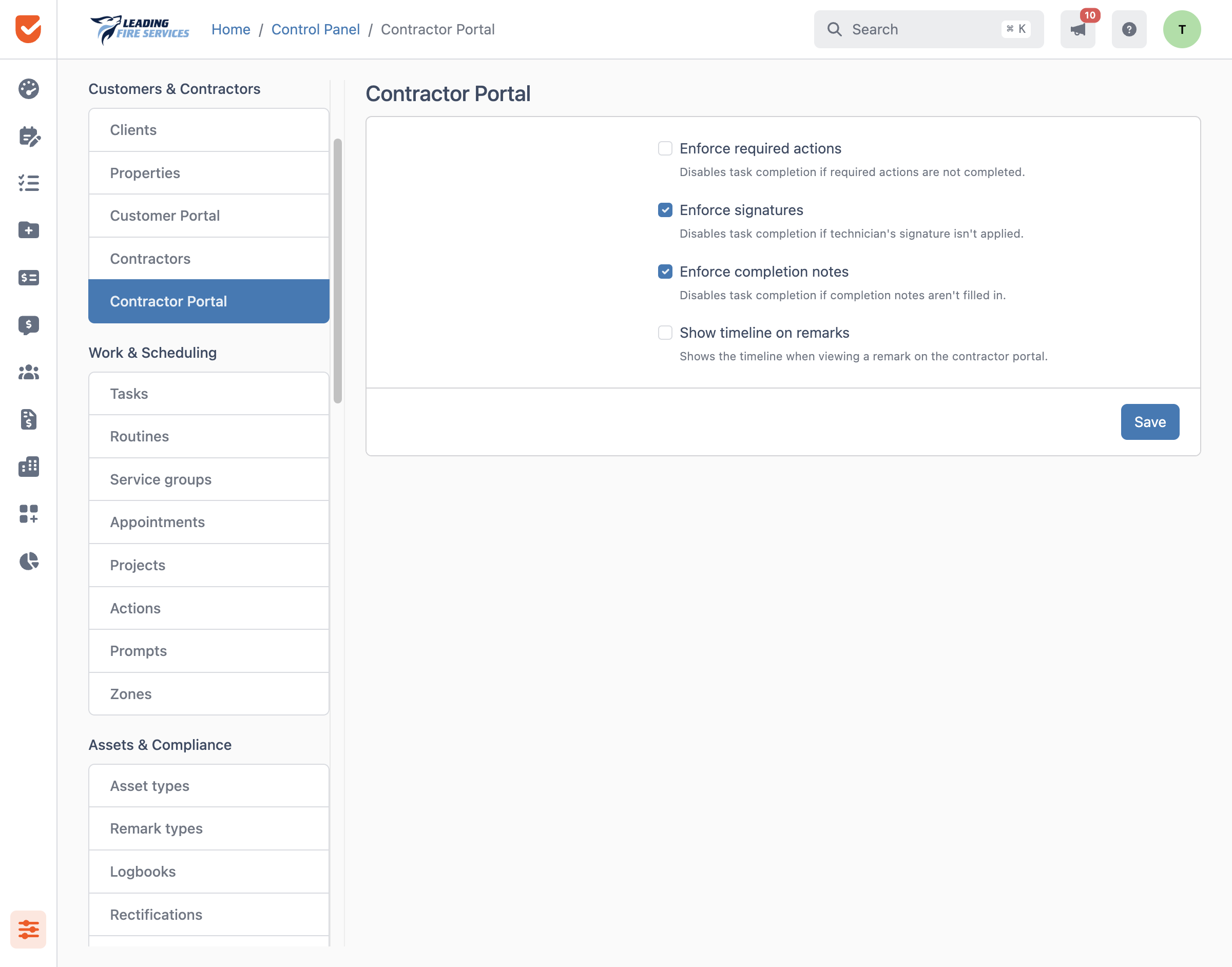The height and width of the screenshot is (967, 1232).
Task: Go to Control Panel via breadcrumb
Action: click(315, 29)
